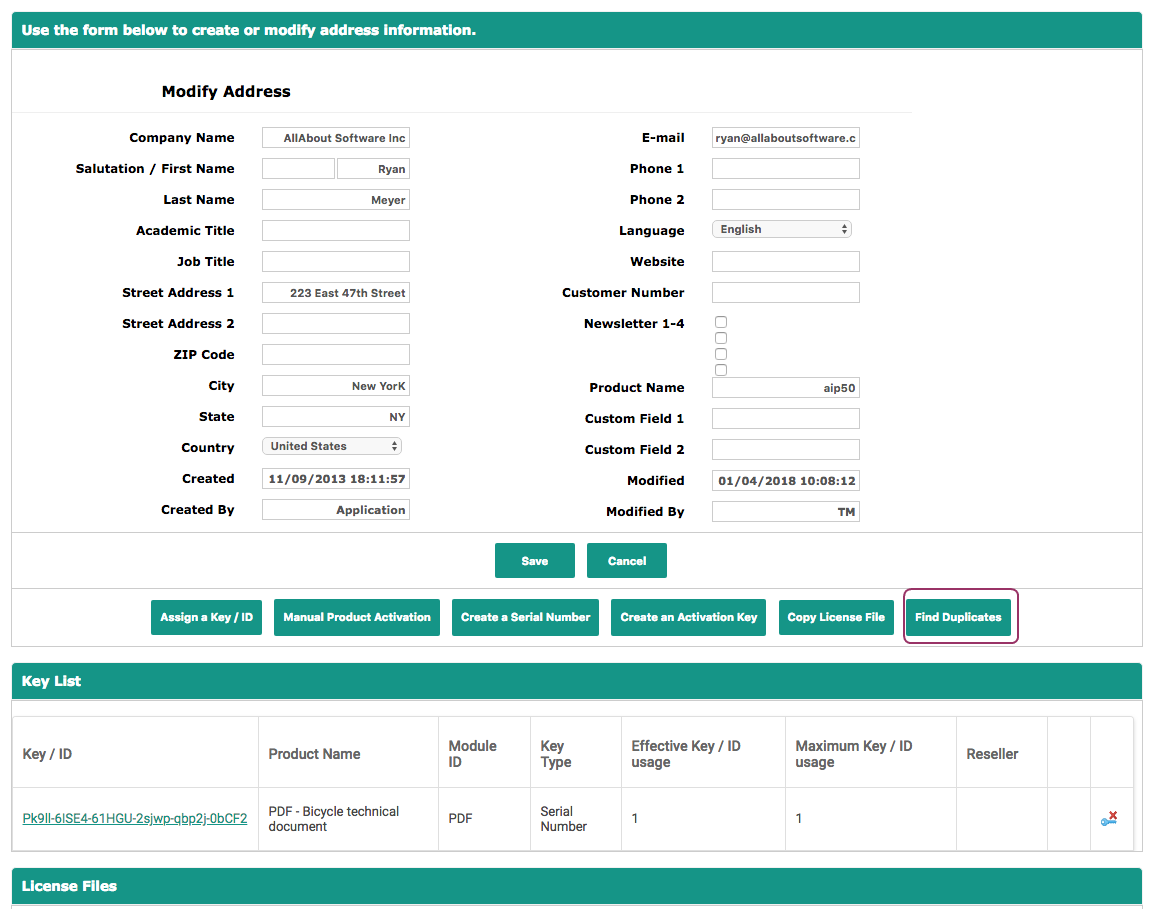This screenshot has width=1149, height=909.
Task: Check the first Newsletter checkbox
Action: pos(721,322)
